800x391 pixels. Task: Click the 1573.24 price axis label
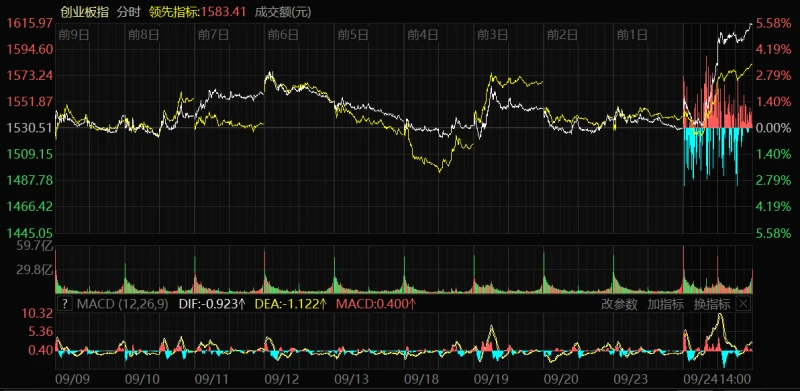pos(29,76)
